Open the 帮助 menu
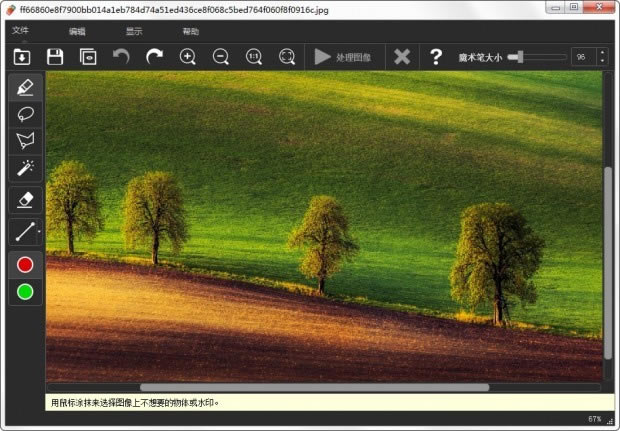 pyautogui.click(x=191, y=31)
